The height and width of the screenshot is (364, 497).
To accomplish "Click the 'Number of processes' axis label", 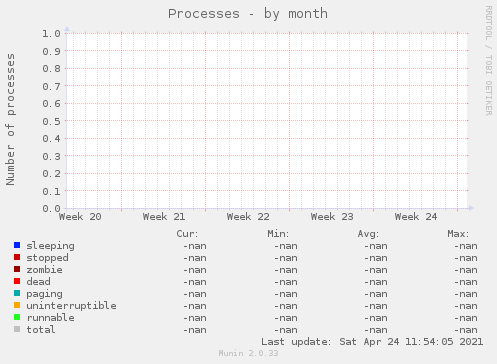I will [x=10, y=119].
